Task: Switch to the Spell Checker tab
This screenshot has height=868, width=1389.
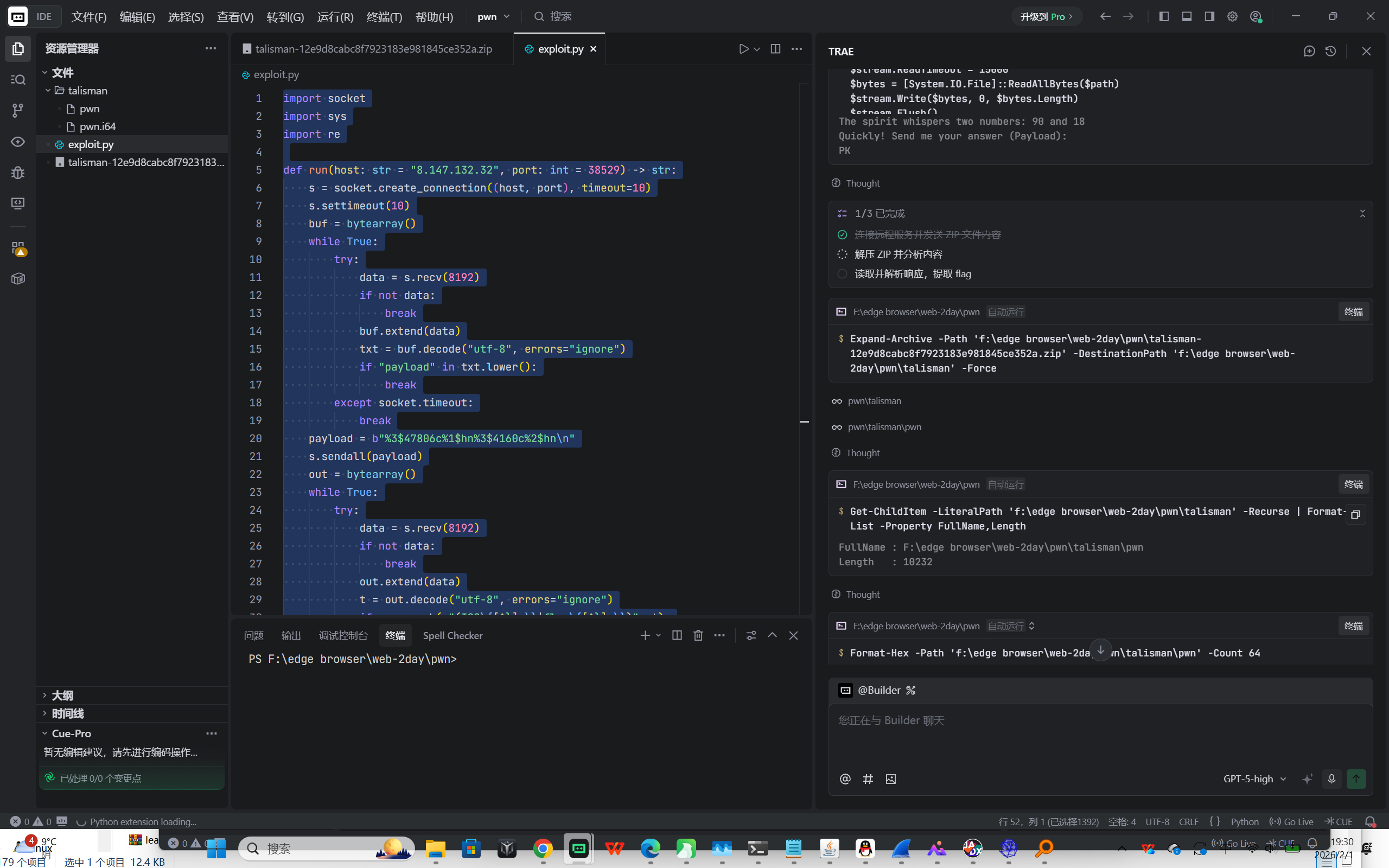Action: pyautogui.click(x=453, y=635)
